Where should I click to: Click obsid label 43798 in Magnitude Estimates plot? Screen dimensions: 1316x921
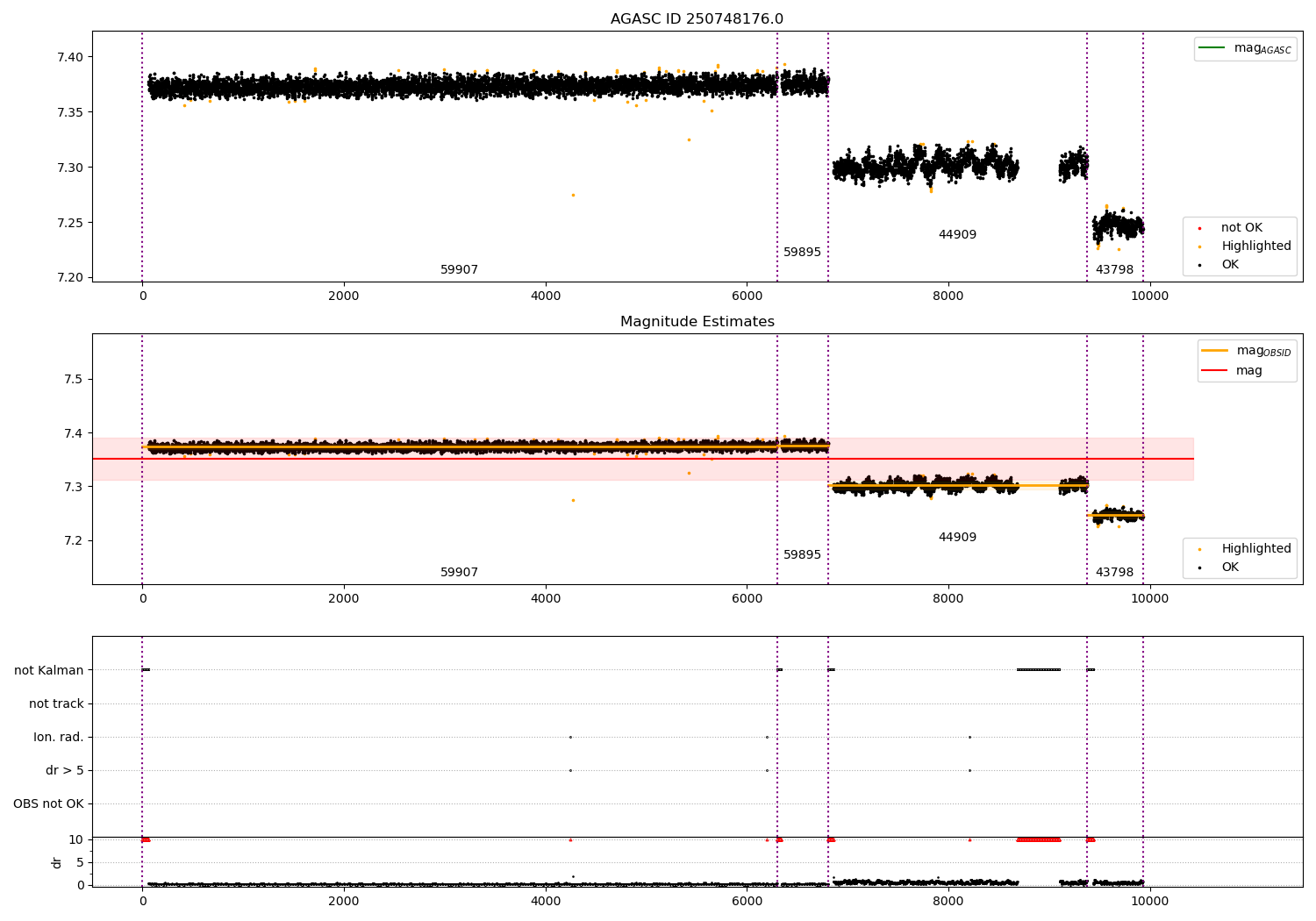click(1114, 572)
